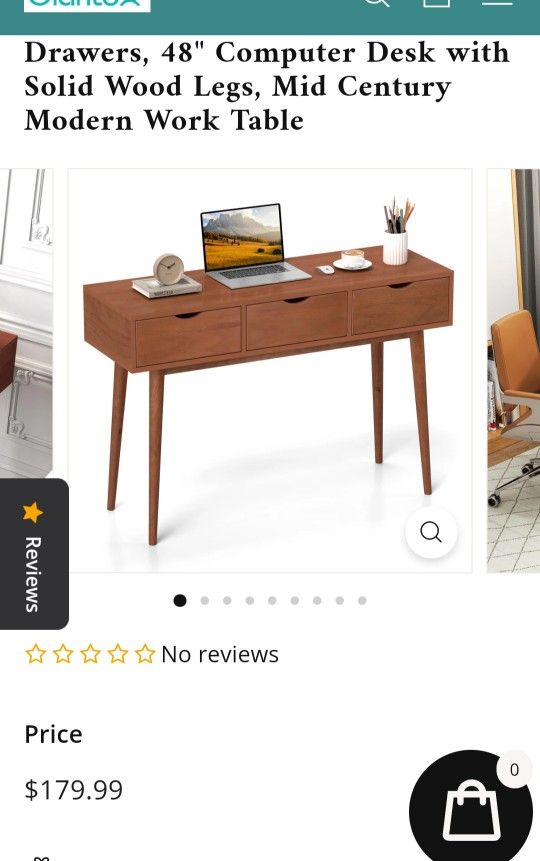This screenshot has width=540, height=861.
Task: Open the Reviews side tab
Action: coord(34,554)
